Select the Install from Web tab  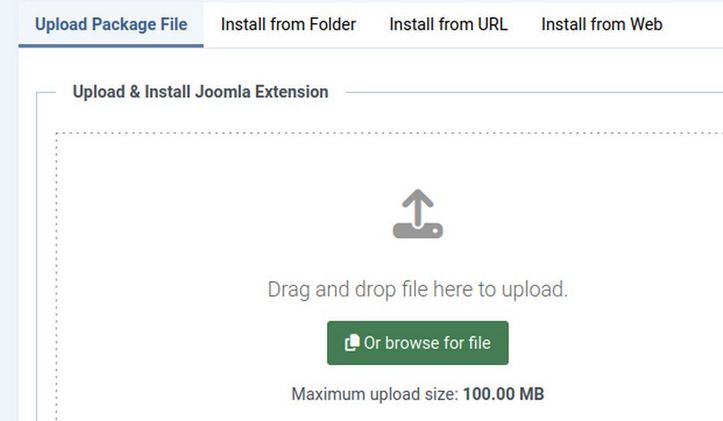(x=601, y=24)
